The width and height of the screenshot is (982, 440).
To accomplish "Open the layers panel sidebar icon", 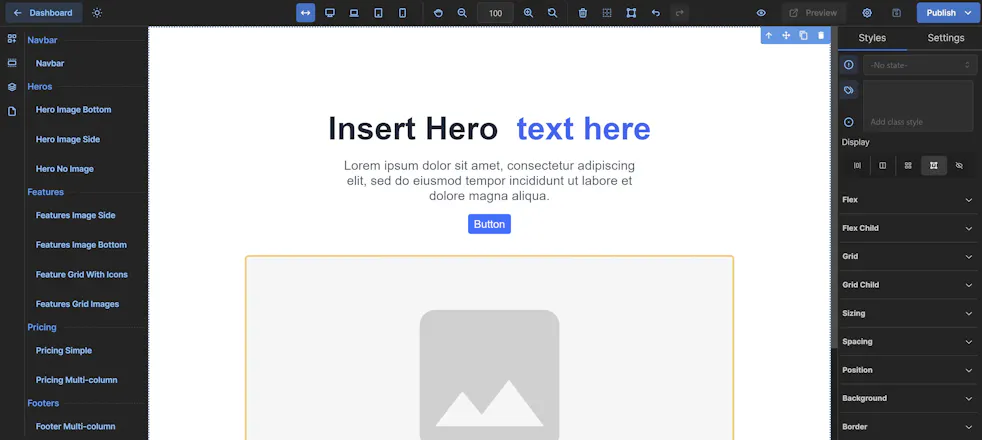I will 12,87.
